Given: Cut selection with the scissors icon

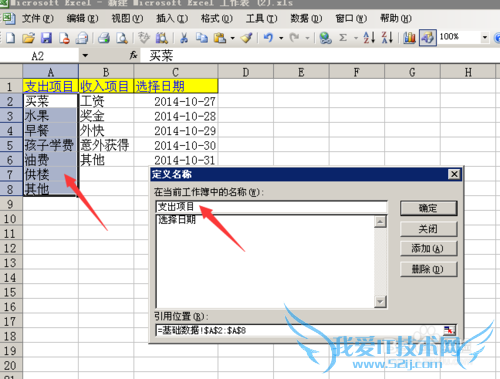Looking at the screenshot, I should 184,38.
